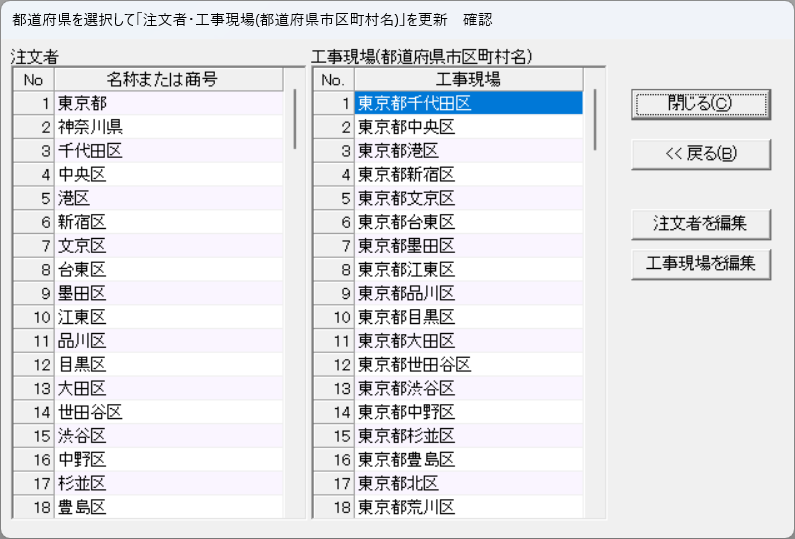The image size is (795, 539).
Task: Click the 閉じる(C) button
Action: [x=701, y=104]
